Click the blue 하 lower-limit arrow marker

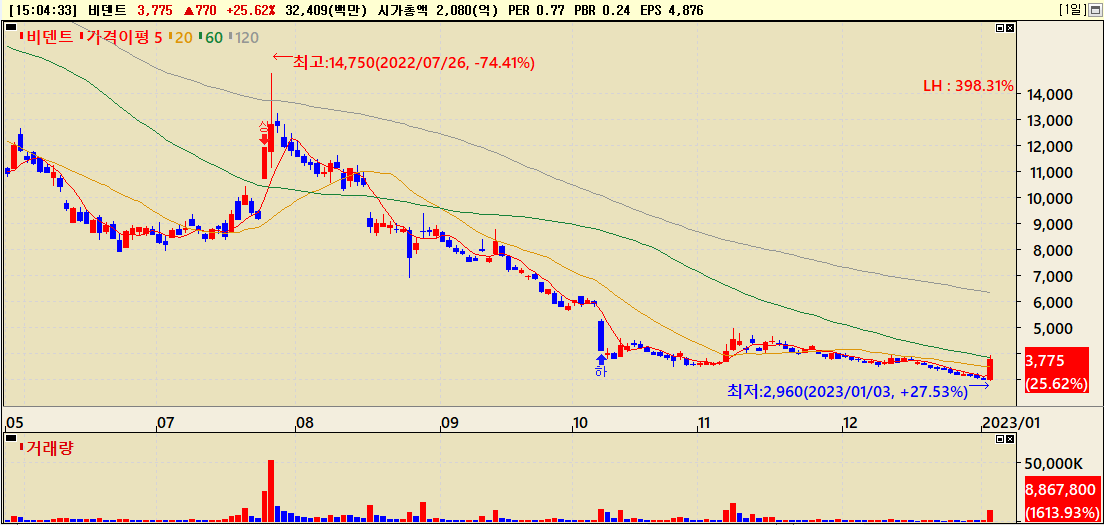click(601, 365)
